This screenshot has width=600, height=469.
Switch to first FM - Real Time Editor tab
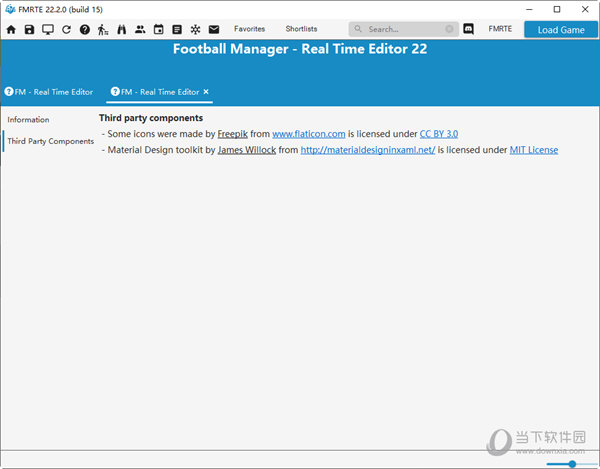[49, 92]
